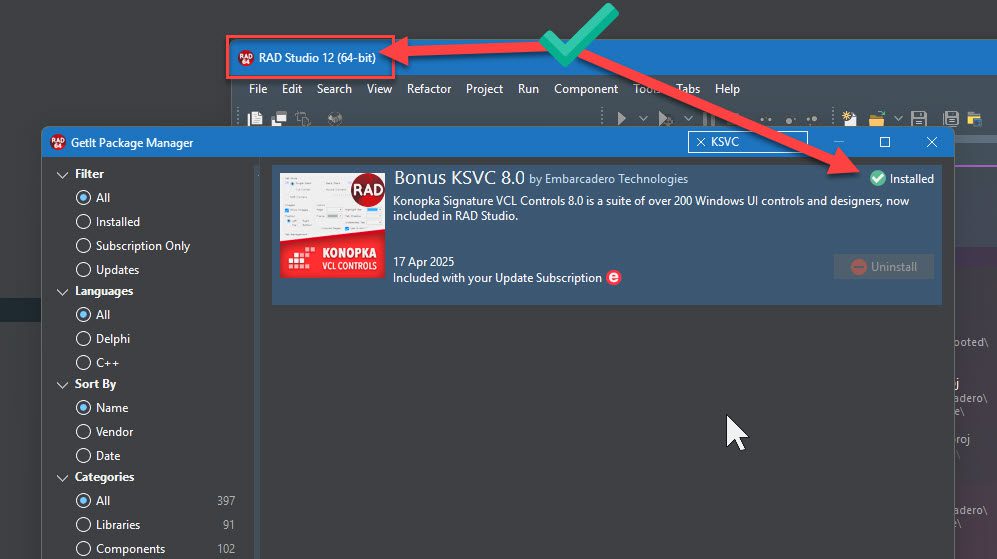Select the Components category radio button

pyautogui.click(x=83, y=548)
